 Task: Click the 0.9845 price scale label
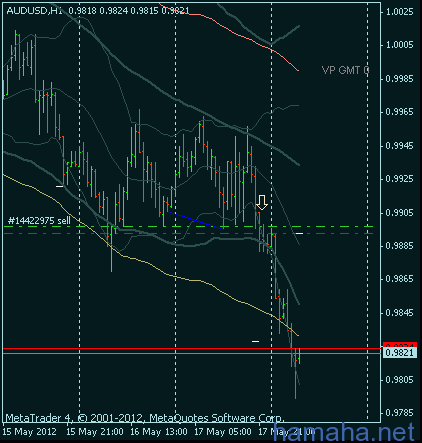pos(400,313)
